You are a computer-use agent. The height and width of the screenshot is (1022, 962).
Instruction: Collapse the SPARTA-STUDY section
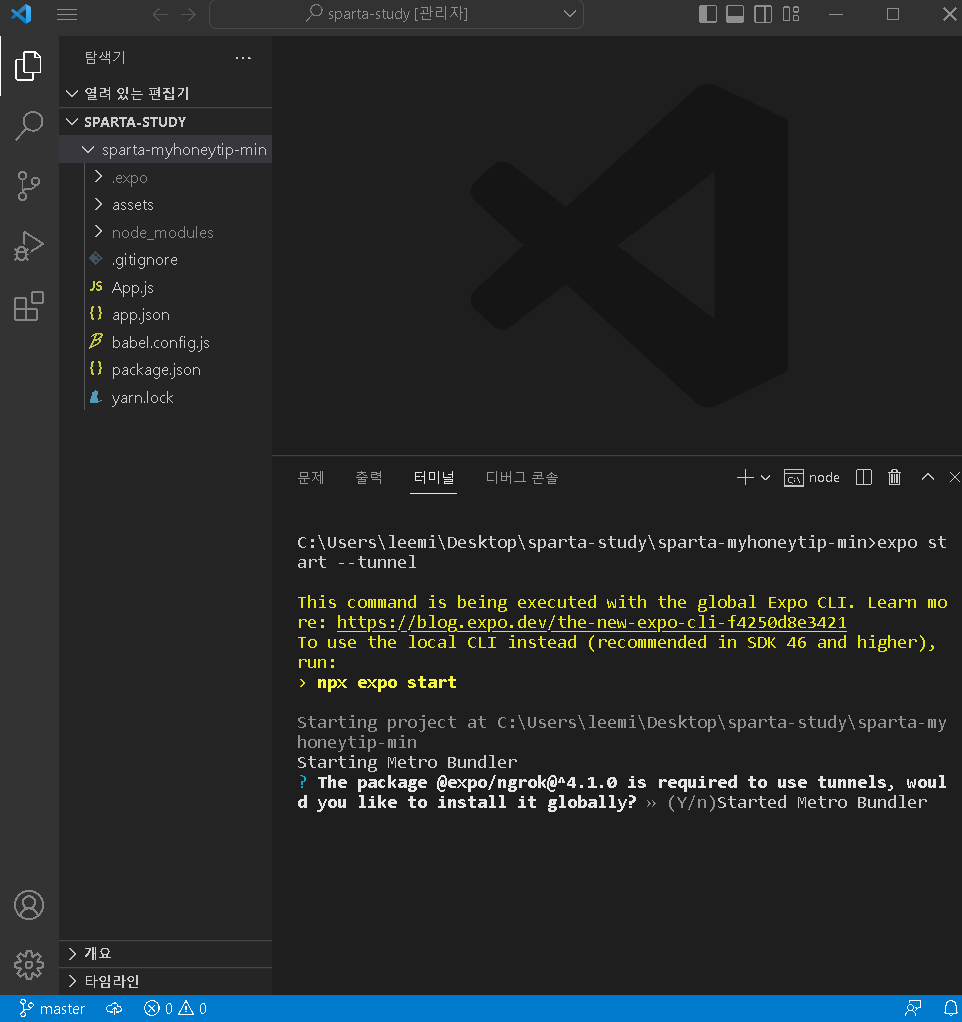[166, 122]
